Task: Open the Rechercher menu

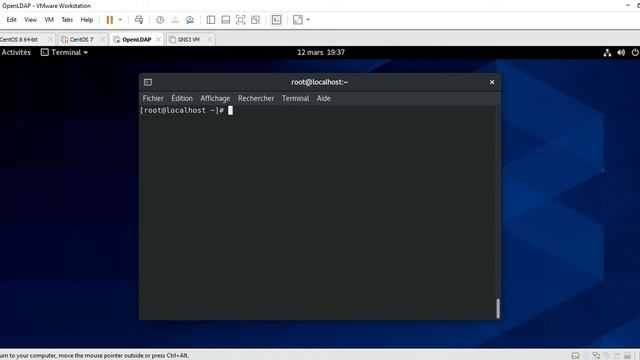Action: point(256,98)
